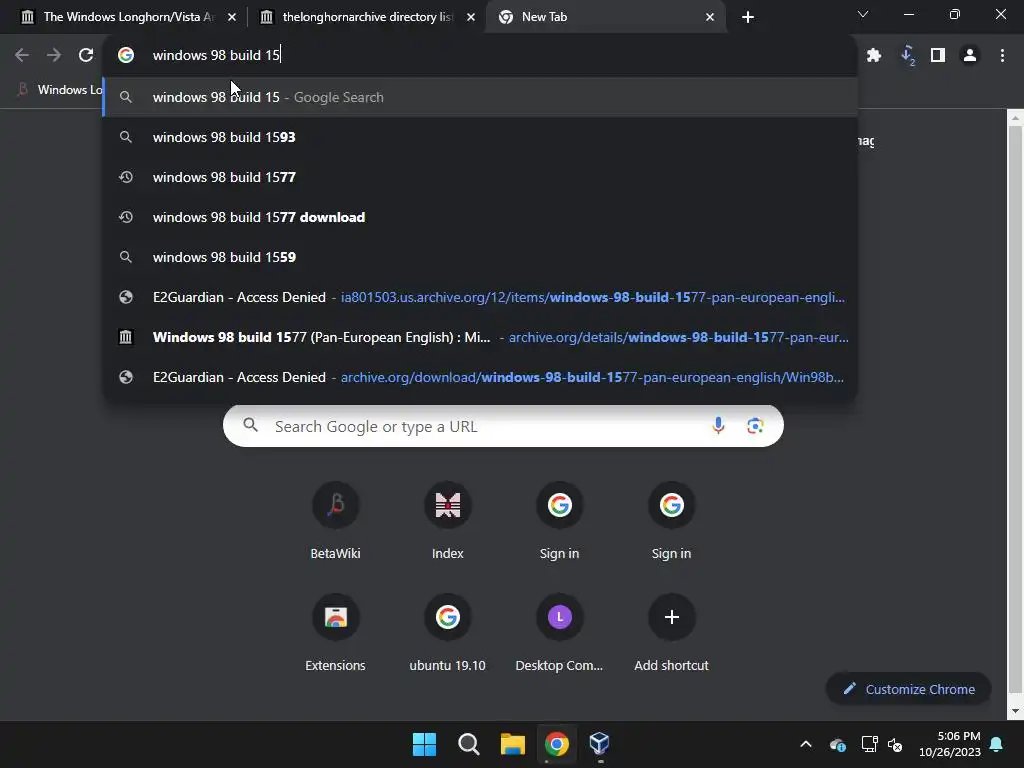This screenshot has width=1024, height=768.
Task: Open Windows 98 build 1577 Pan-European archive.org suggestion
Action: tap(480, 337)
